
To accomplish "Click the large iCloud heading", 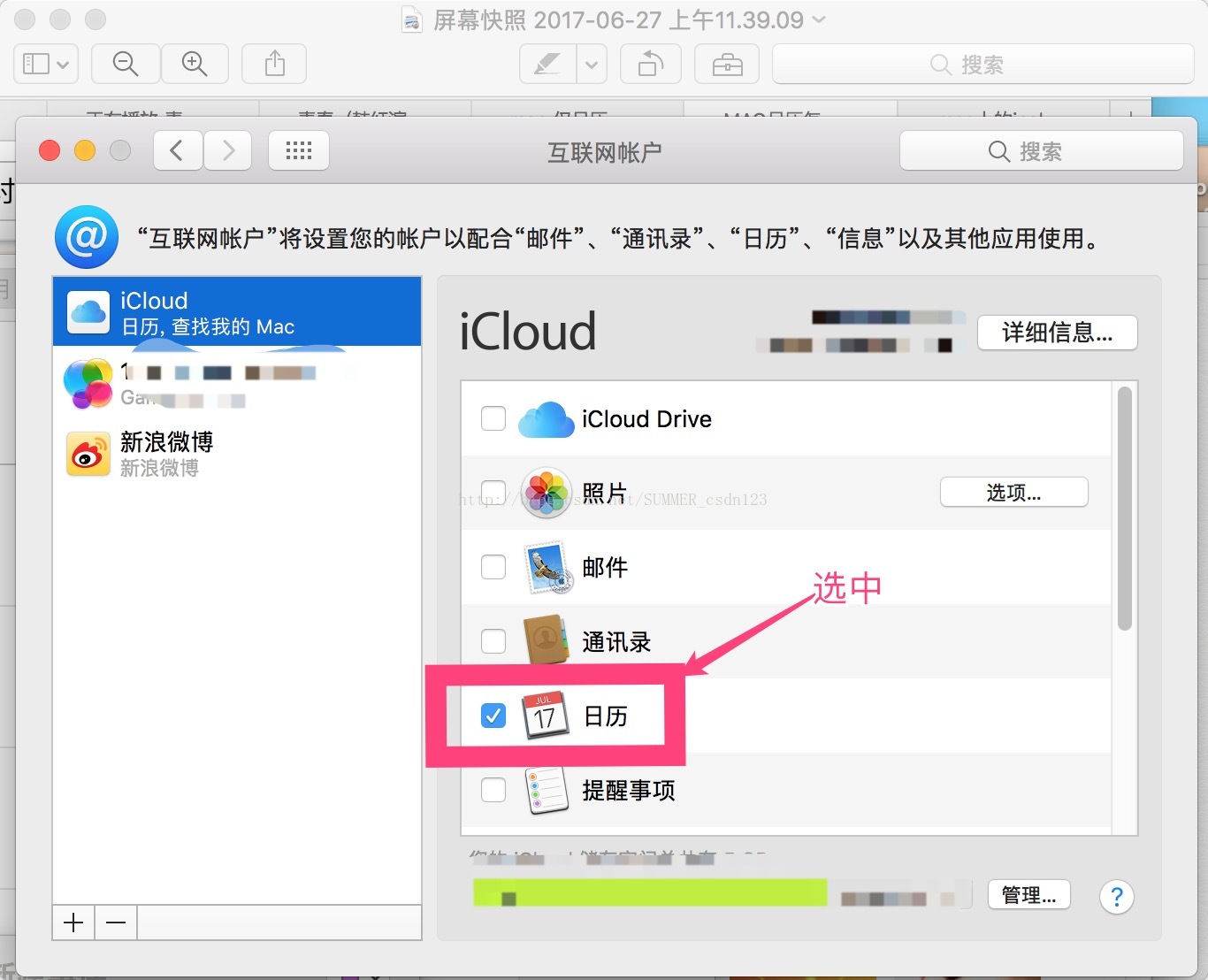I will pyautogui.click(x=528, y=332).
